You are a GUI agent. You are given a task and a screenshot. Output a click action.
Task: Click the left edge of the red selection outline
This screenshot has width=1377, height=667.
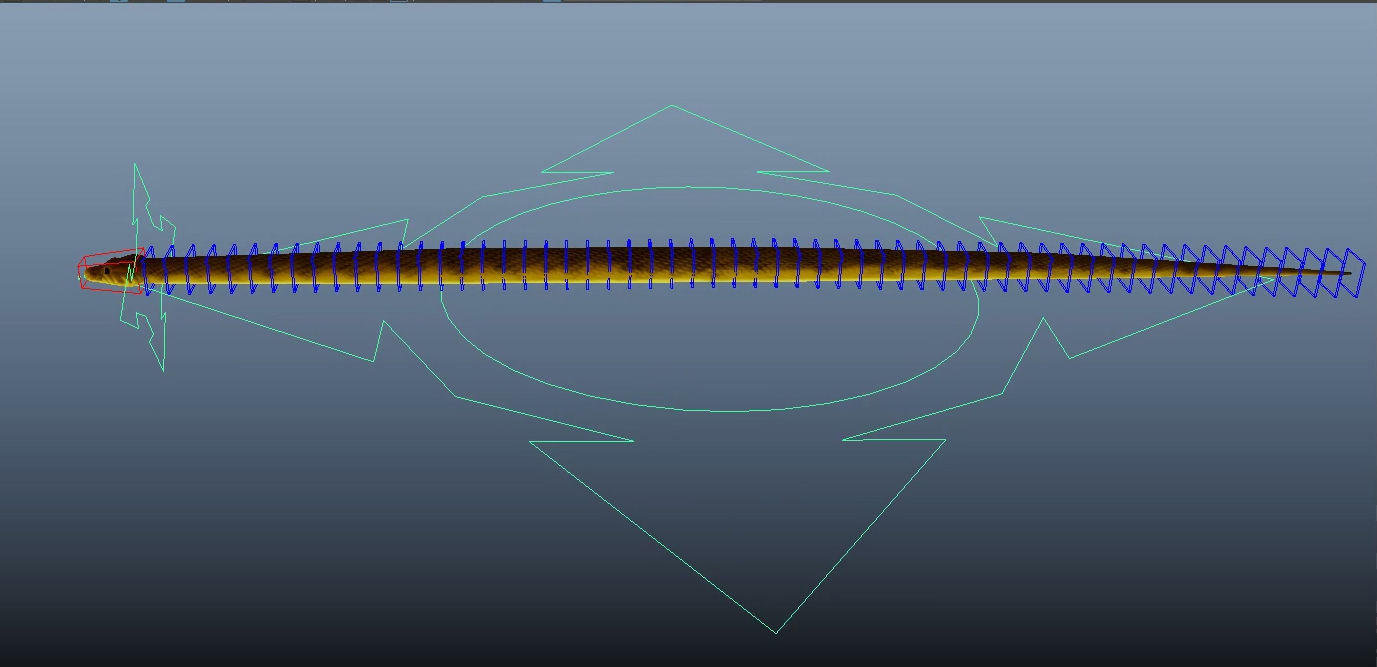click(79, 270)
